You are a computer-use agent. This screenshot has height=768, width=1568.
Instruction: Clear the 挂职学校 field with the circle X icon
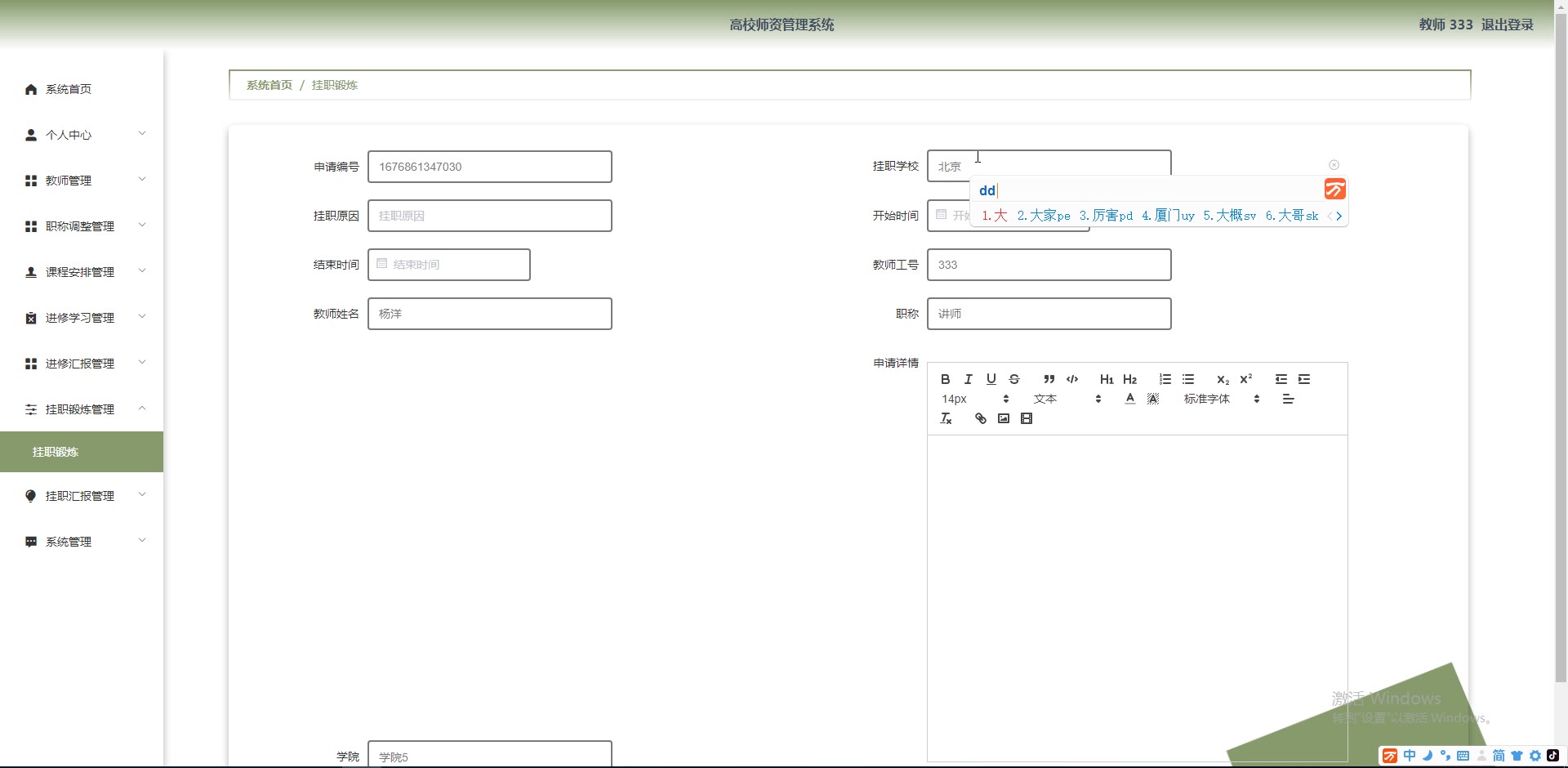tap(1334, 165)
